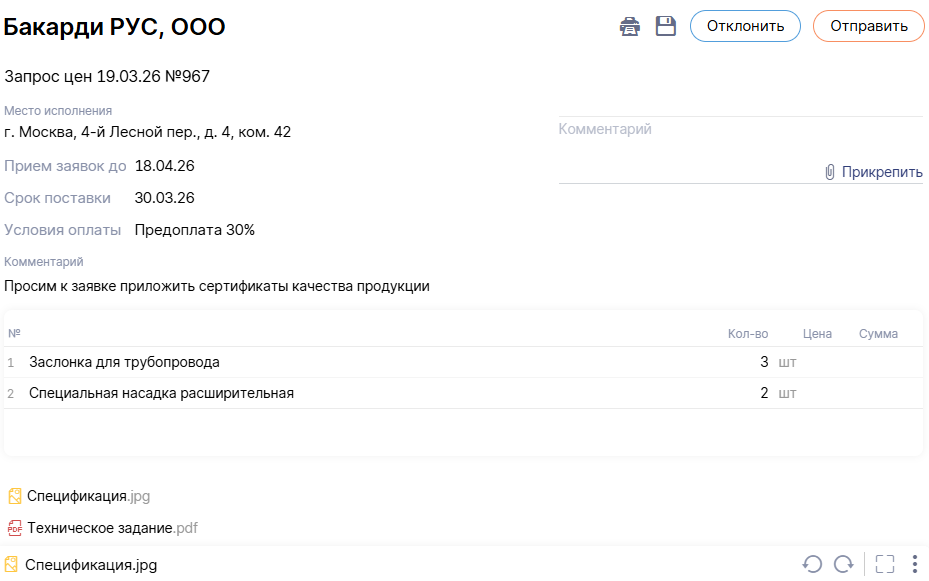The image size is (929, 581).
Task: Open the Спецификация.jpg attachment
Action: pyautogui.click(x=88, y=496)
